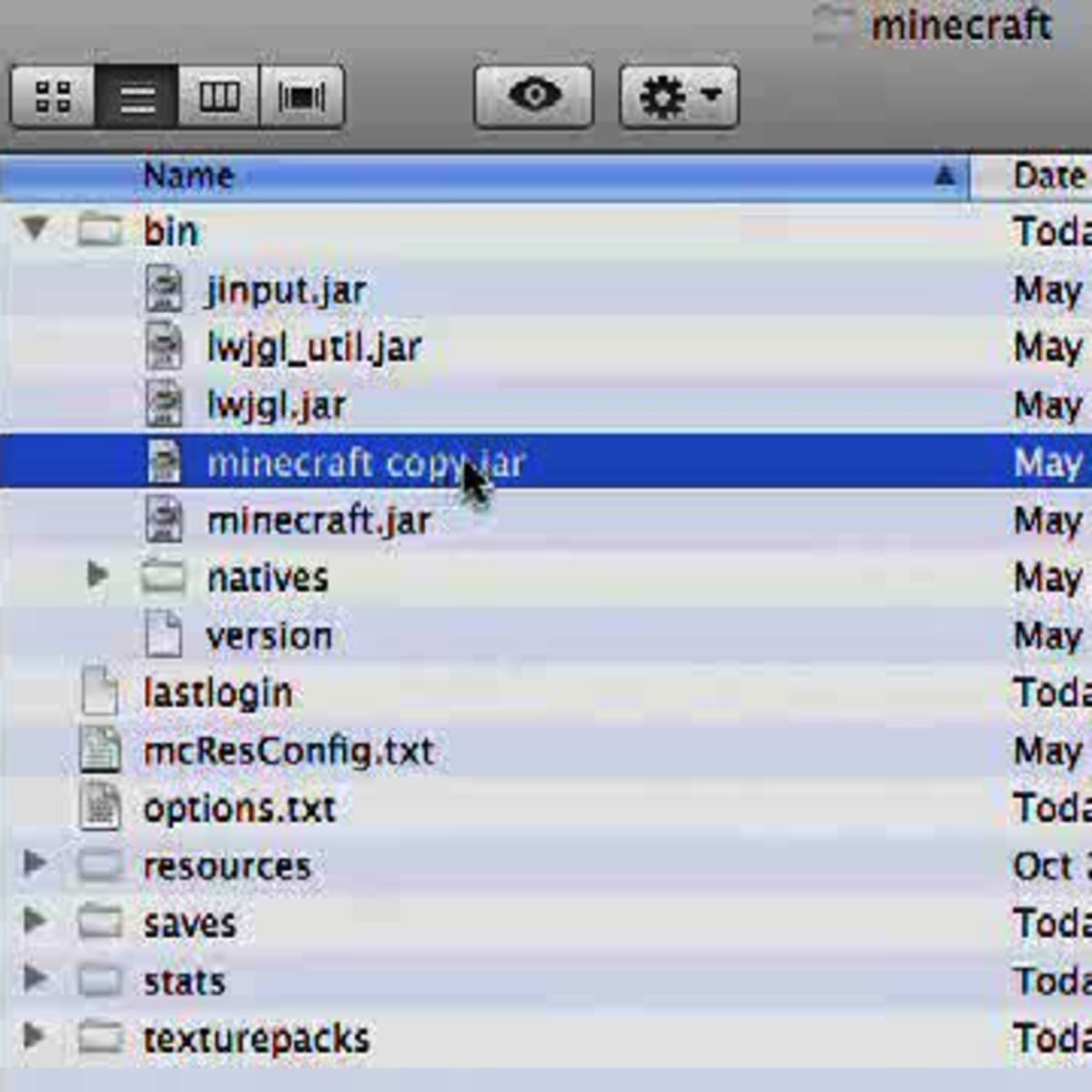Viewport: 1092px width, 1092px height.
Task: Click the lwjgl.jar file icon
Action: 164,403
